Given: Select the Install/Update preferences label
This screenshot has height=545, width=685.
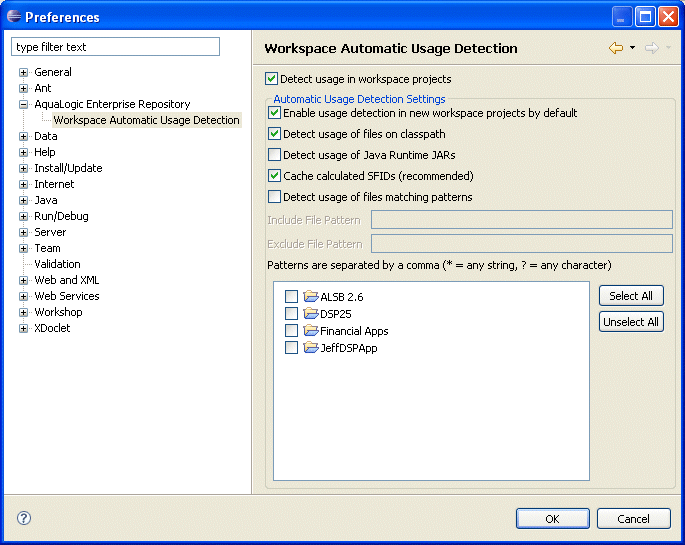Looking at the screenshot, I should tap(68, 168).
